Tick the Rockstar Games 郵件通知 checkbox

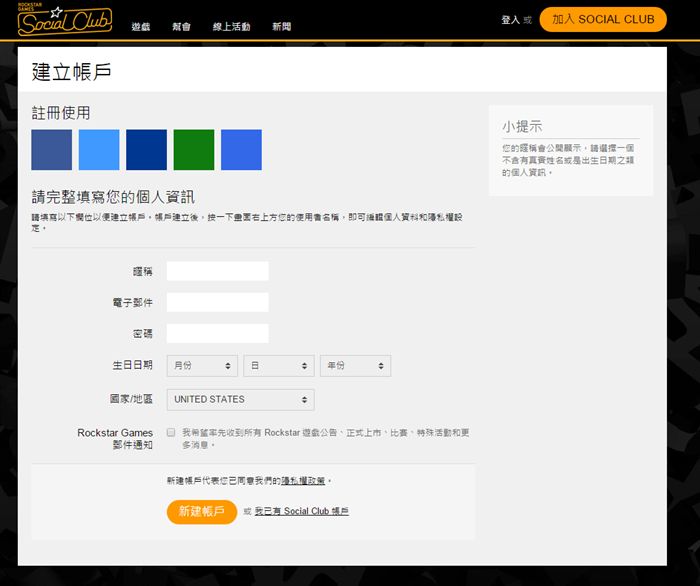pos(172,433)
